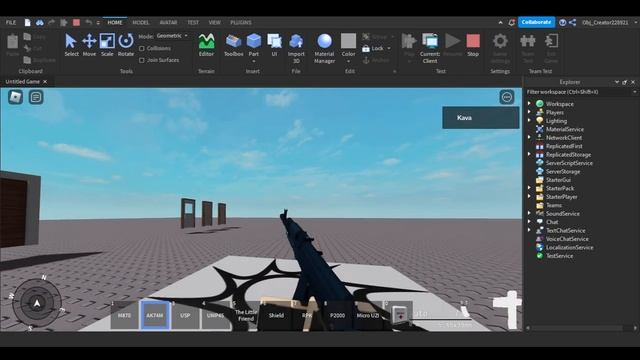
Task: Toggle the Lock tool
Action: [x=373, y=48]
